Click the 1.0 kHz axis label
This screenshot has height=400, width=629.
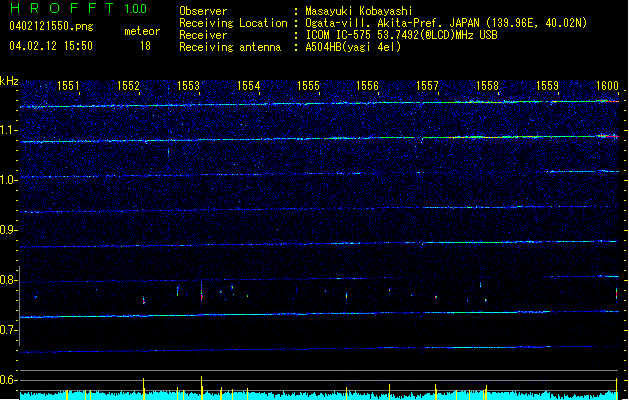pos(8,180)
